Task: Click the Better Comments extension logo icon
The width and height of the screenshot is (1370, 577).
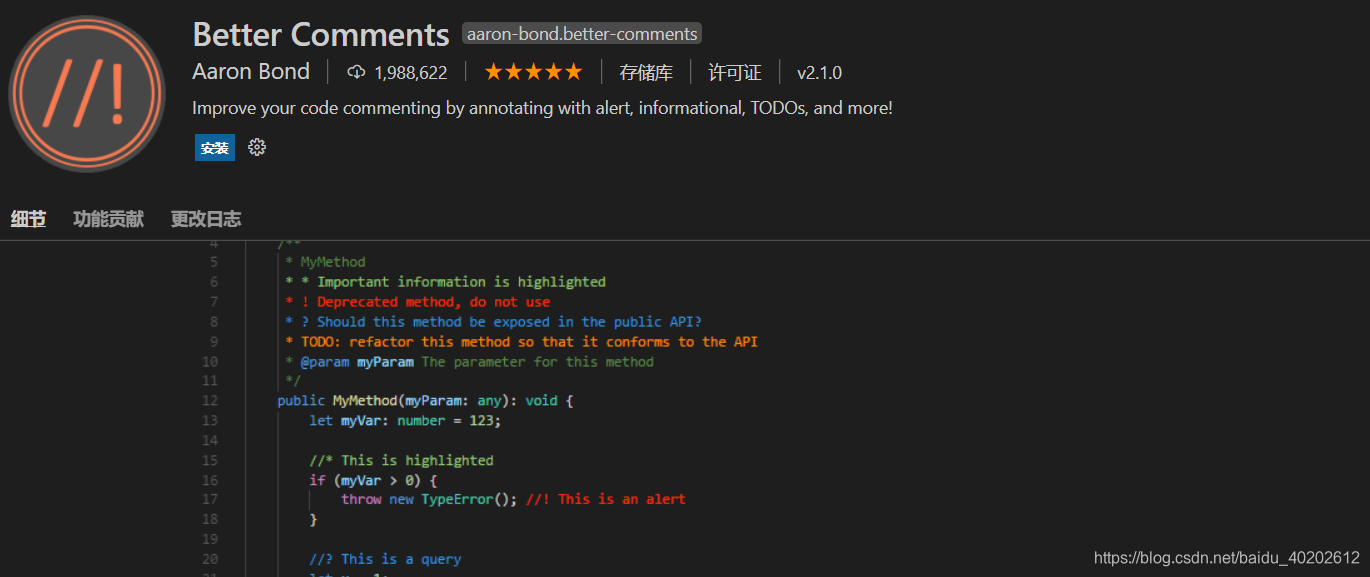Action: [x=87, y=94]
